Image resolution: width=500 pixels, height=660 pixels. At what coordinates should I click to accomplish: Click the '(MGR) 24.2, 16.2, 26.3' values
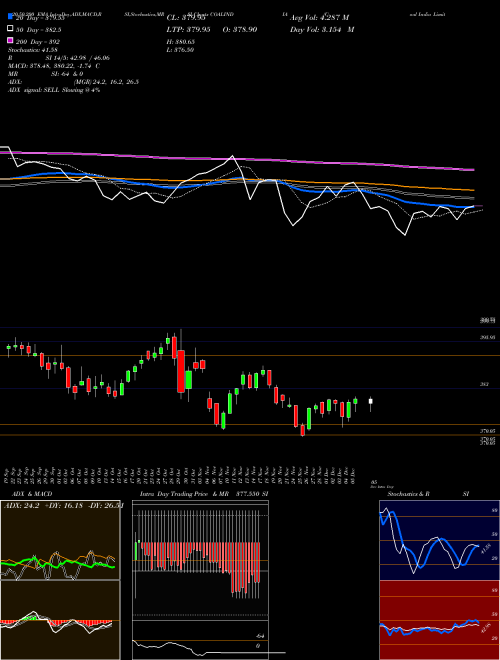point(106,82)
